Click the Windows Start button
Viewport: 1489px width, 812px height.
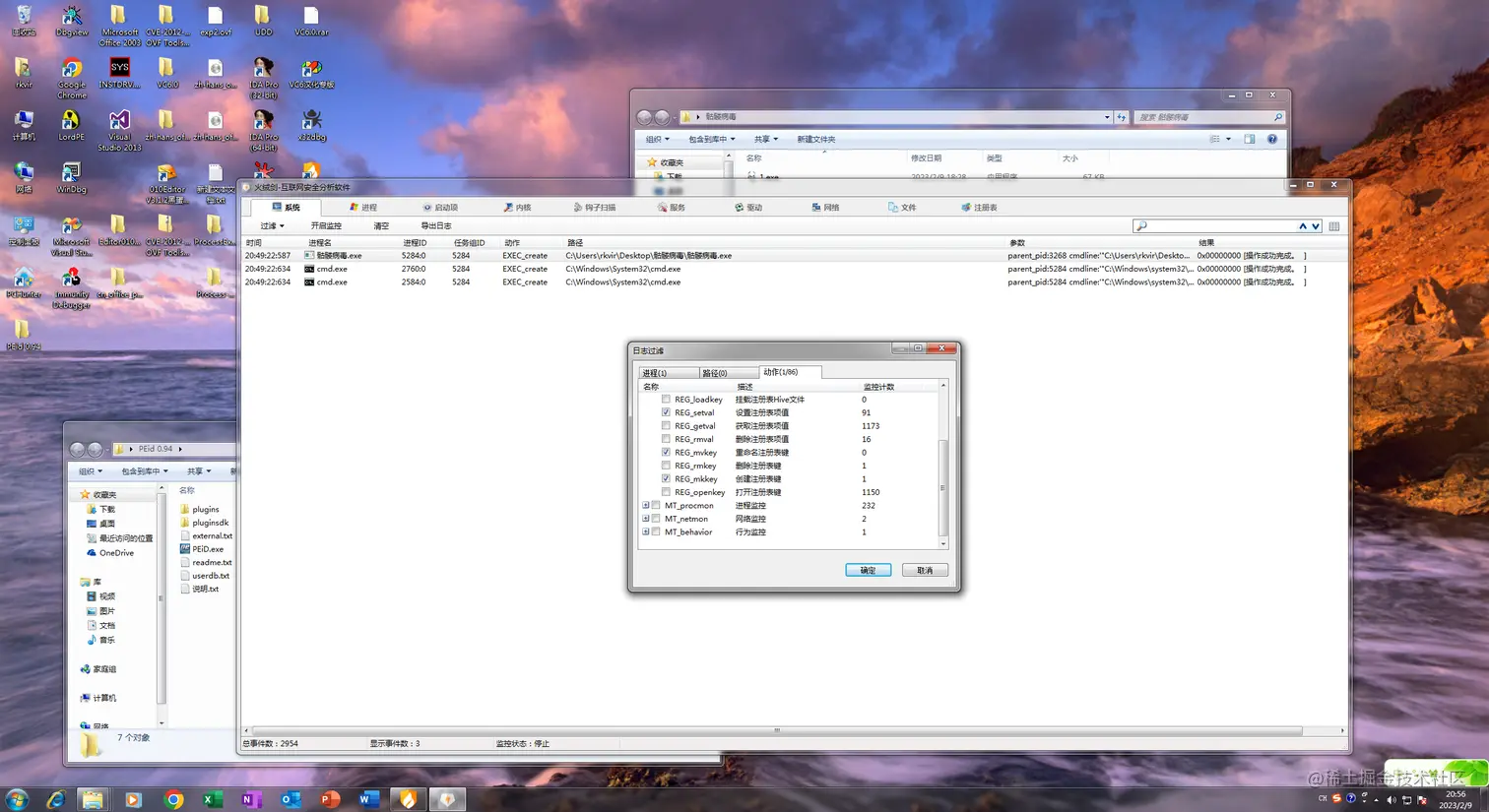tap(17, 799)
